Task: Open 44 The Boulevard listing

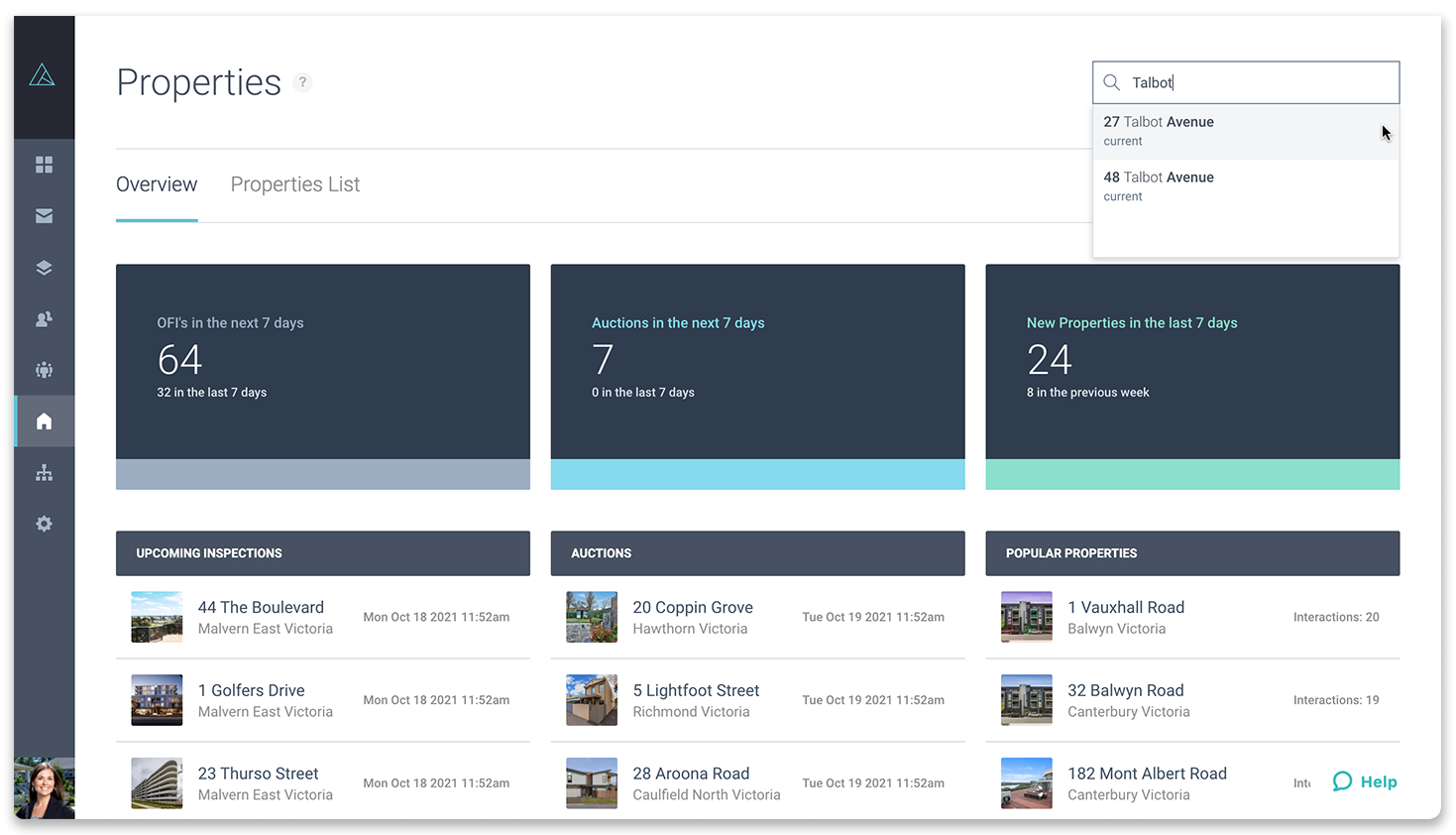Action: 323,617
